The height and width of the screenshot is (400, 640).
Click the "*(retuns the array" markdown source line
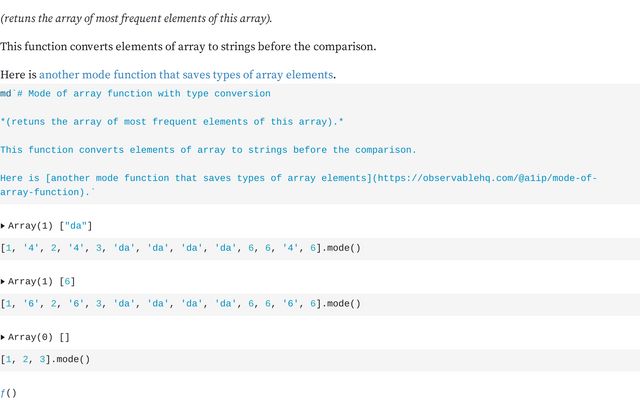172,122
